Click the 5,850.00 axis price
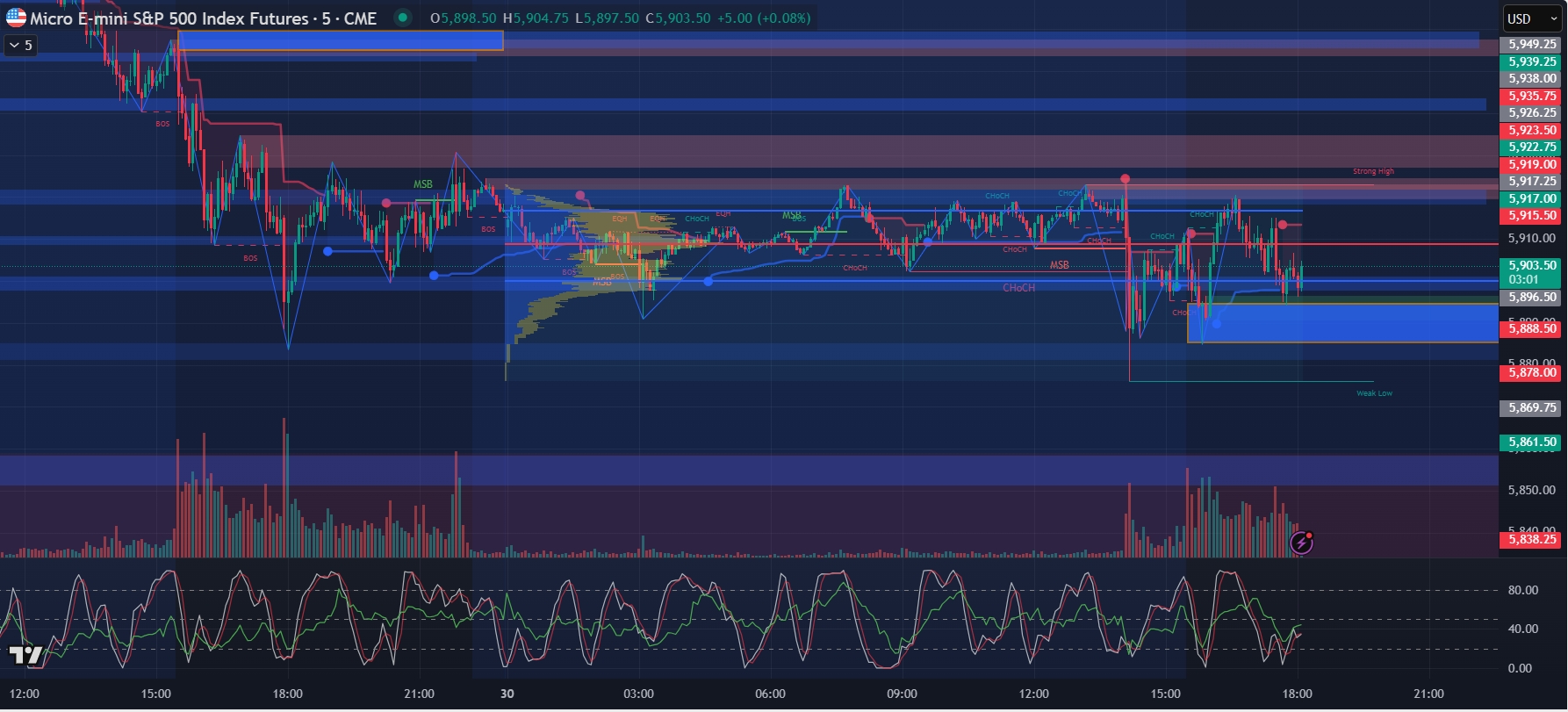Screen dimensions: 1568x712 (1532, 490)
